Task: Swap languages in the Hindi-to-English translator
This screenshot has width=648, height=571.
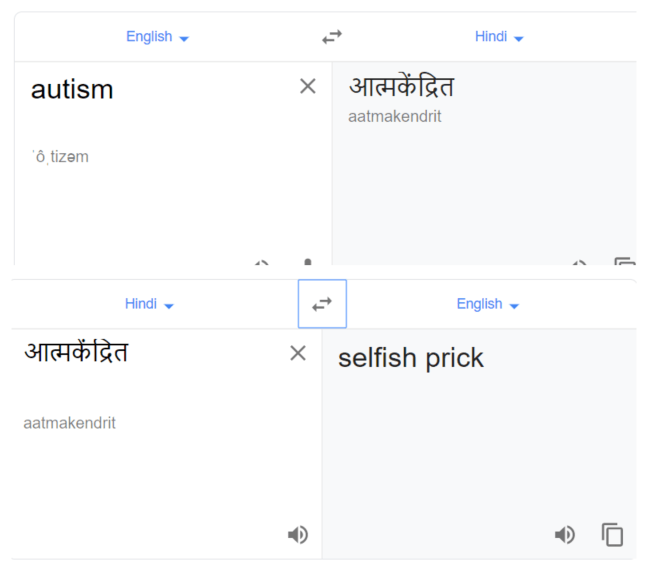Action: (x=322, y=304)
